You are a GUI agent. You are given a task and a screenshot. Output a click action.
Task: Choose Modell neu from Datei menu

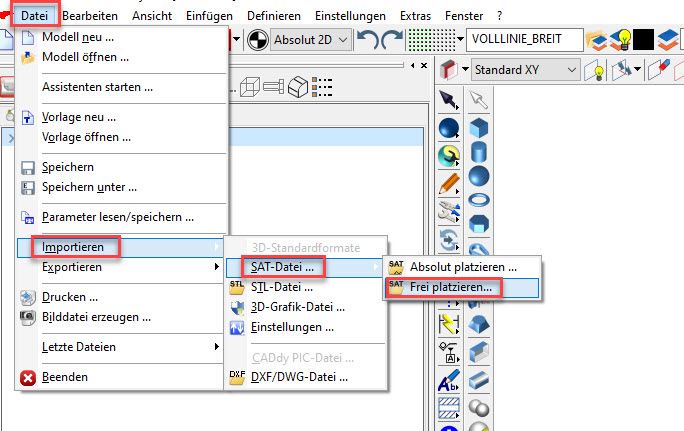coord(122,37)
